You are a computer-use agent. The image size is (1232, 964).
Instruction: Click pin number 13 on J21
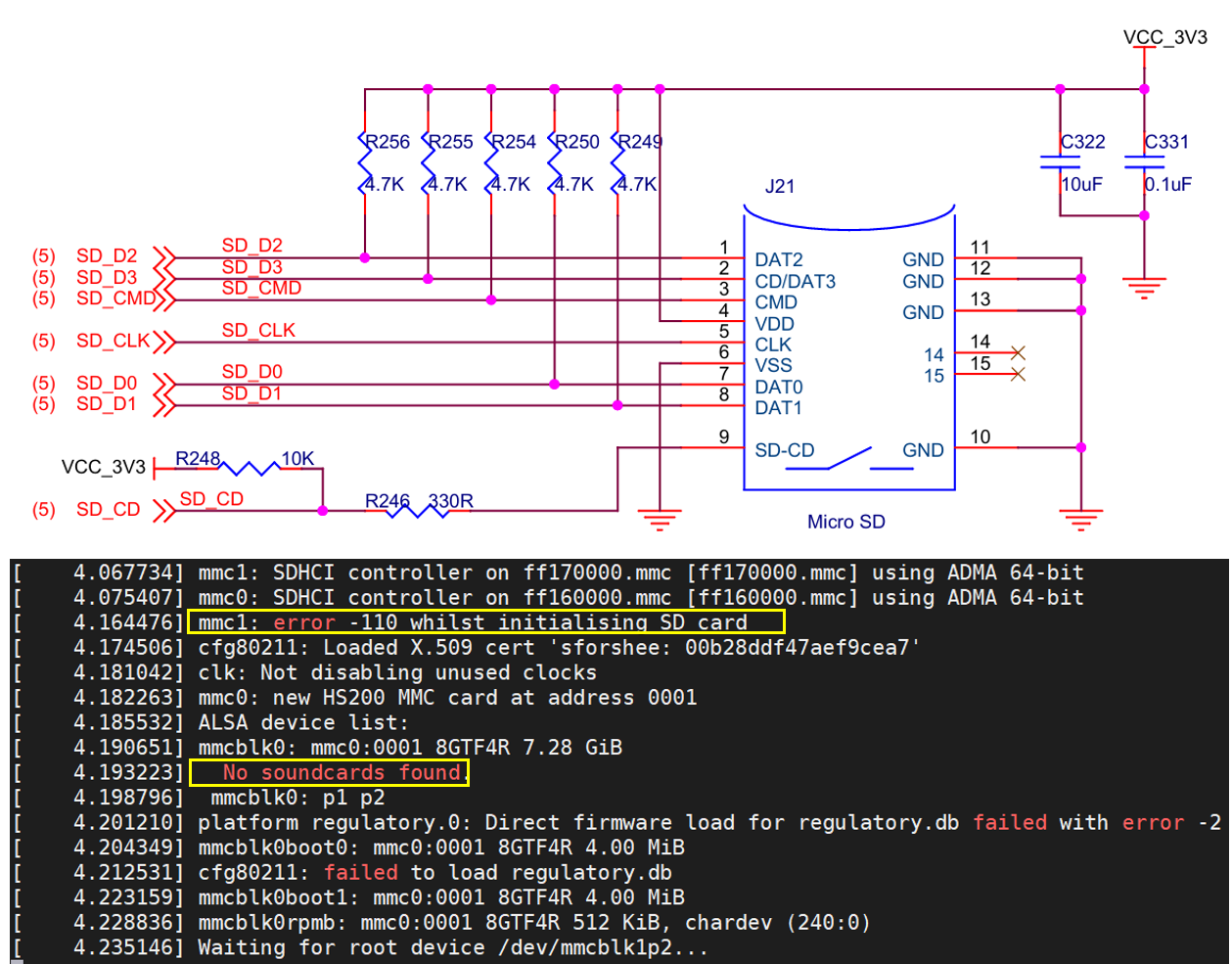[981, 299]
